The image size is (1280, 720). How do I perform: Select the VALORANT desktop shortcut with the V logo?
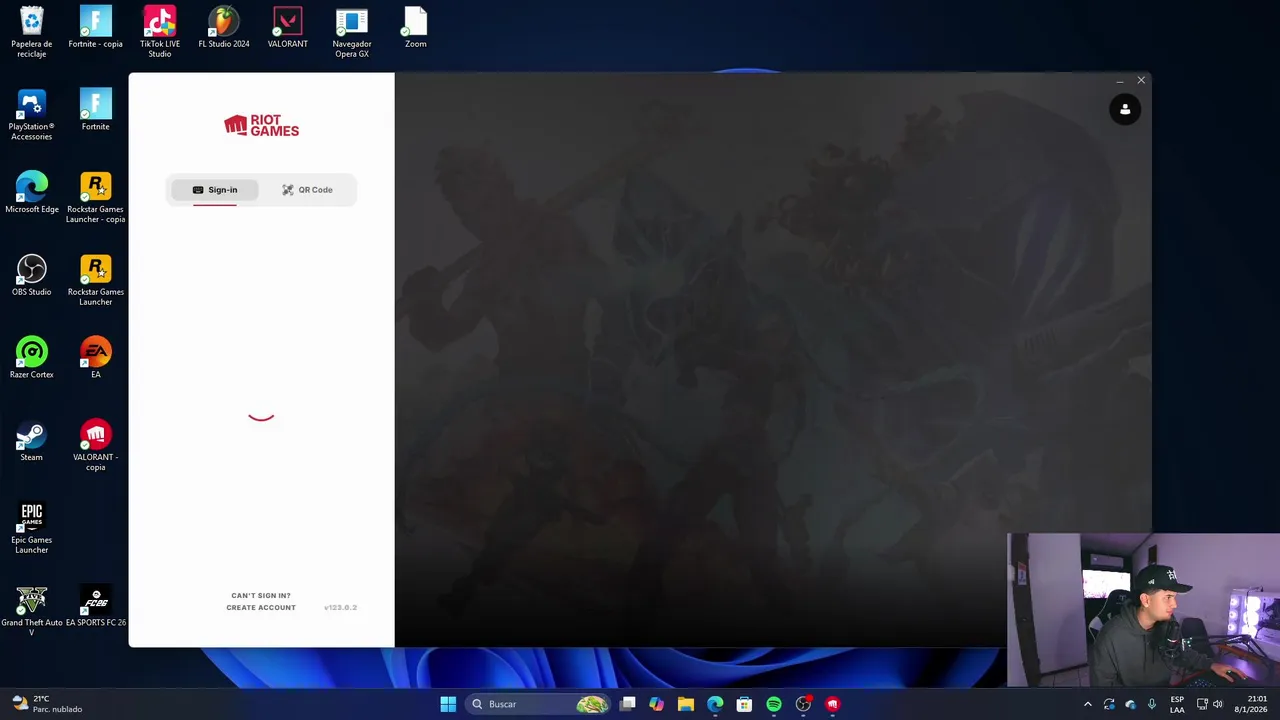tap(287, 28)
